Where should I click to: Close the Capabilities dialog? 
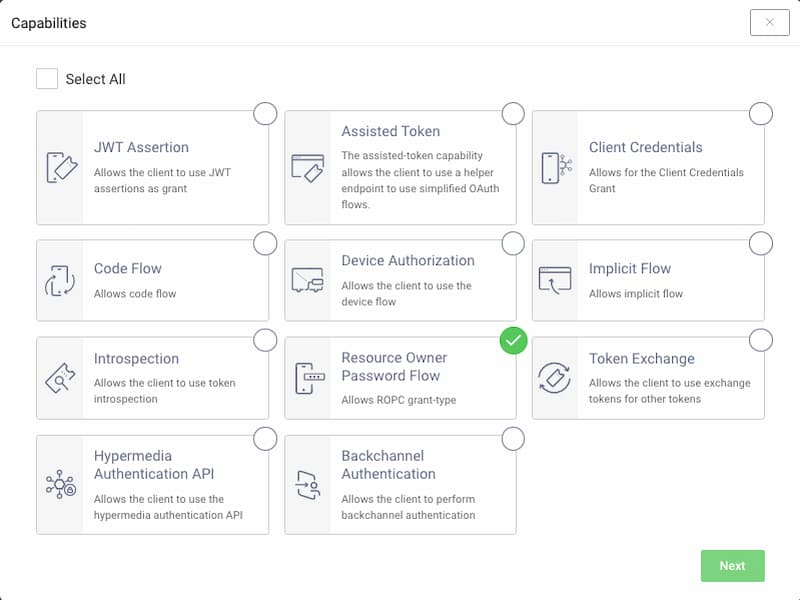[769, 22]
